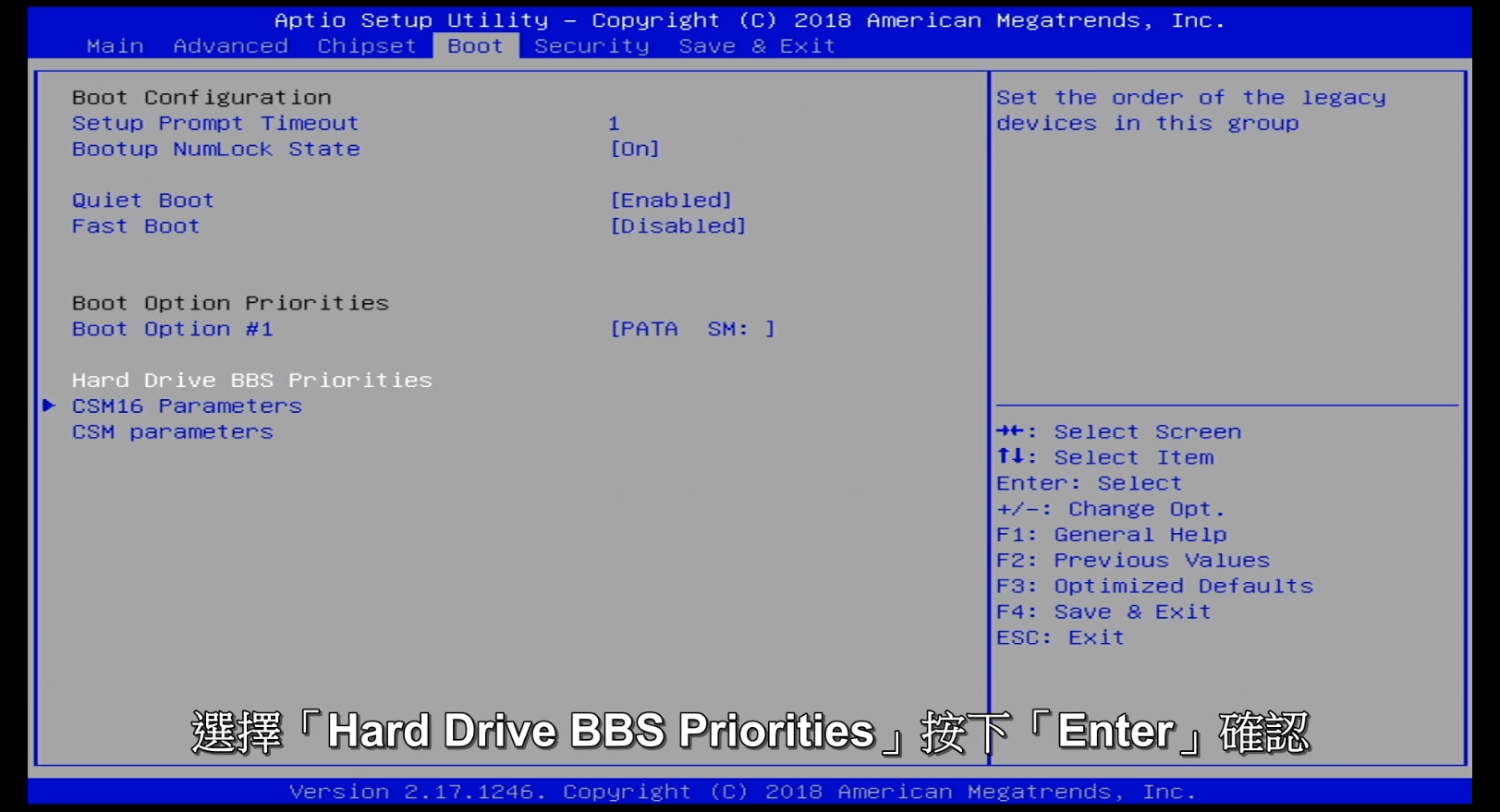Open CSM parameters submenu

point(173,432)
